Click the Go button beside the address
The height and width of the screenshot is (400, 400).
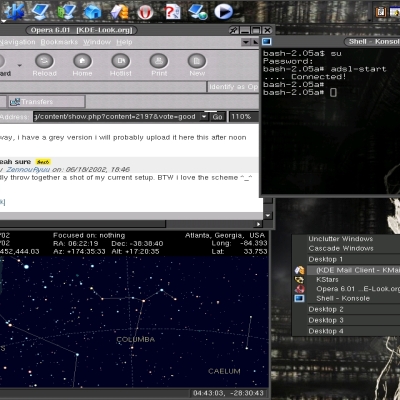pyautogui.click(x=218, y=117)
